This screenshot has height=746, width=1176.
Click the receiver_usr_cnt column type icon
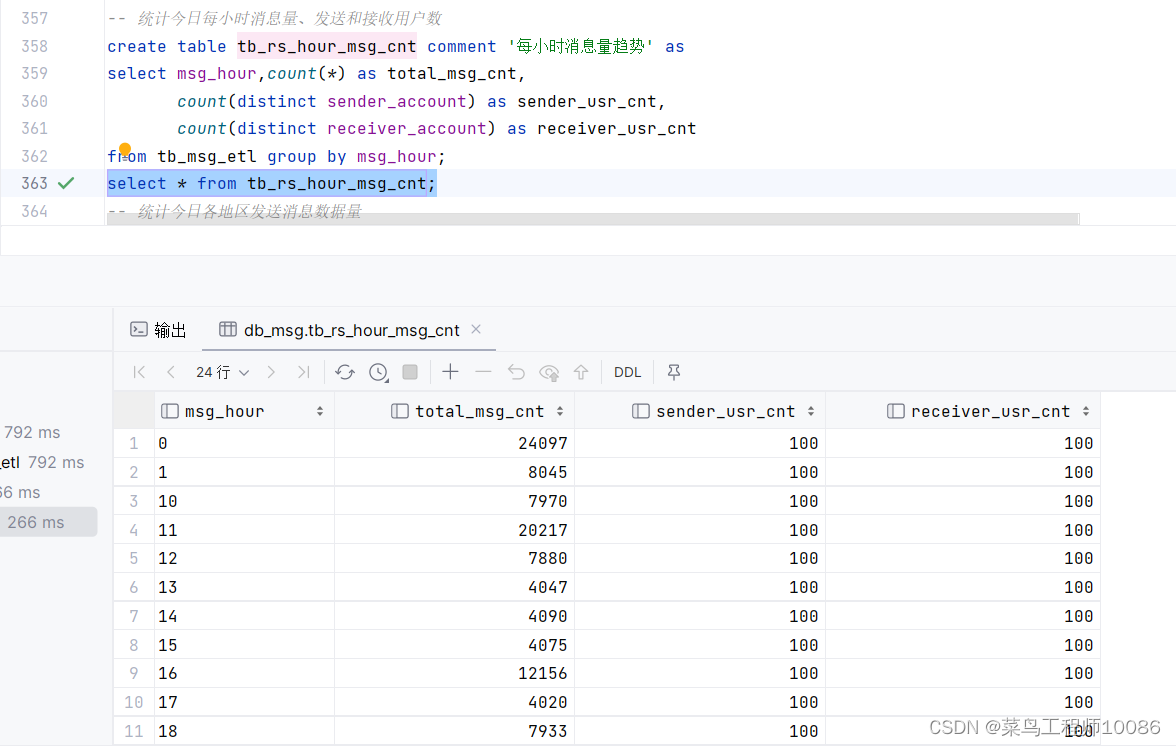point(896,411)
